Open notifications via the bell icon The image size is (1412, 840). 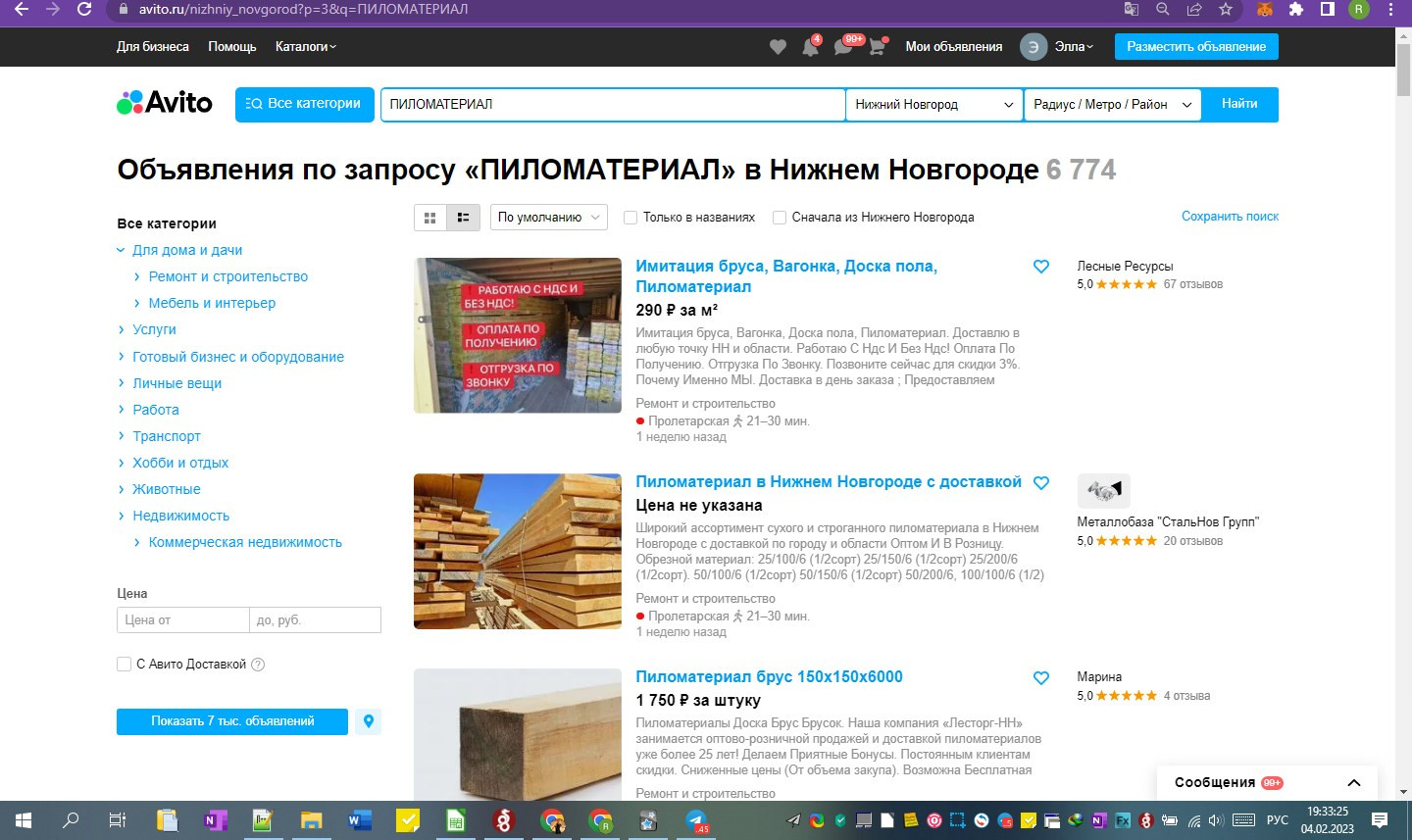tap(811, 47)
